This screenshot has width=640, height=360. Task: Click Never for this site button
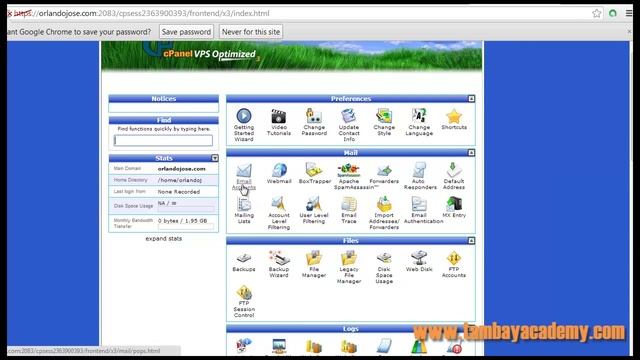coord(251,32)
